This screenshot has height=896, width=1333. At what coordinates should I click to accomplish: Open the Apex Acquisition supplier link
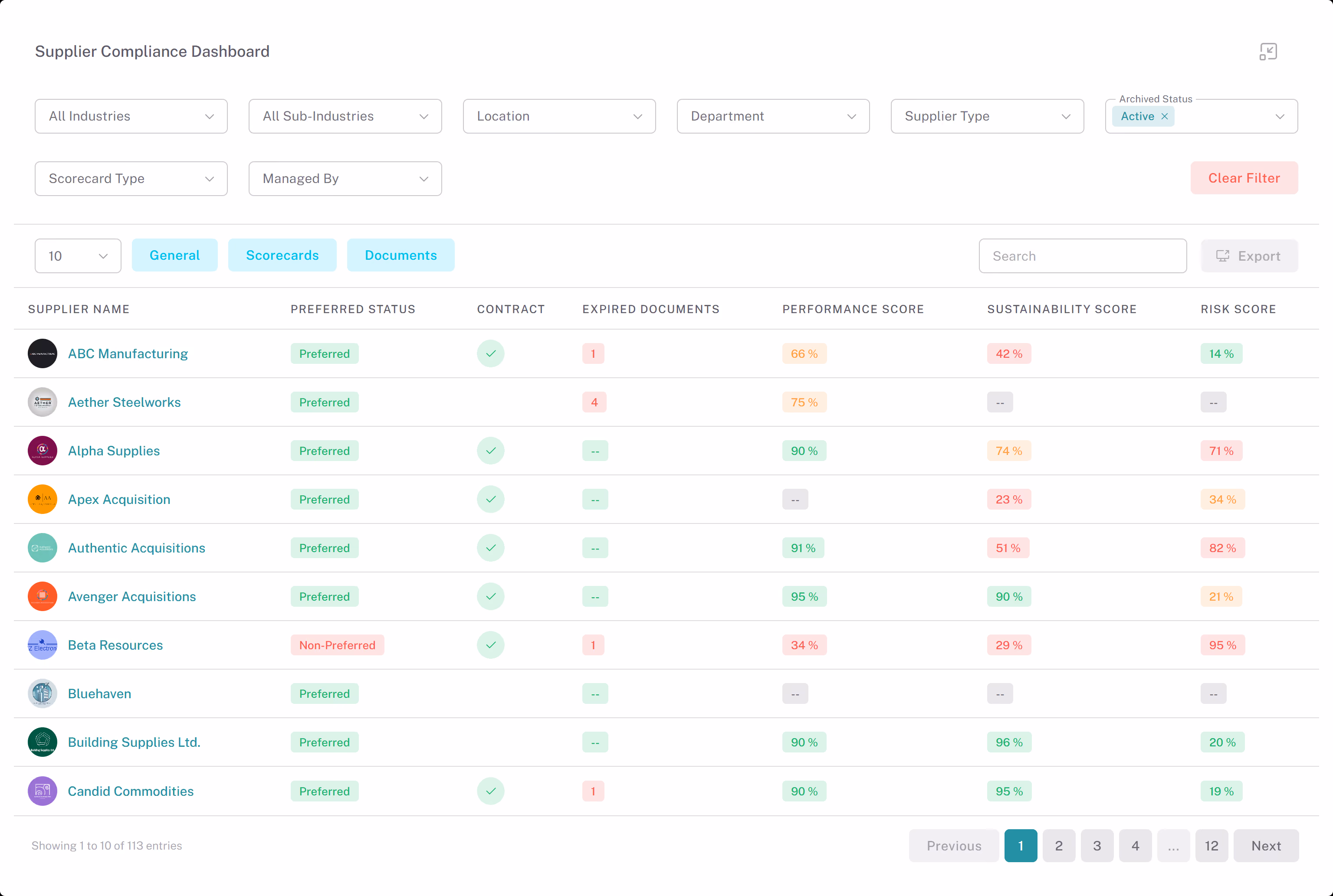tap(119, 500)
